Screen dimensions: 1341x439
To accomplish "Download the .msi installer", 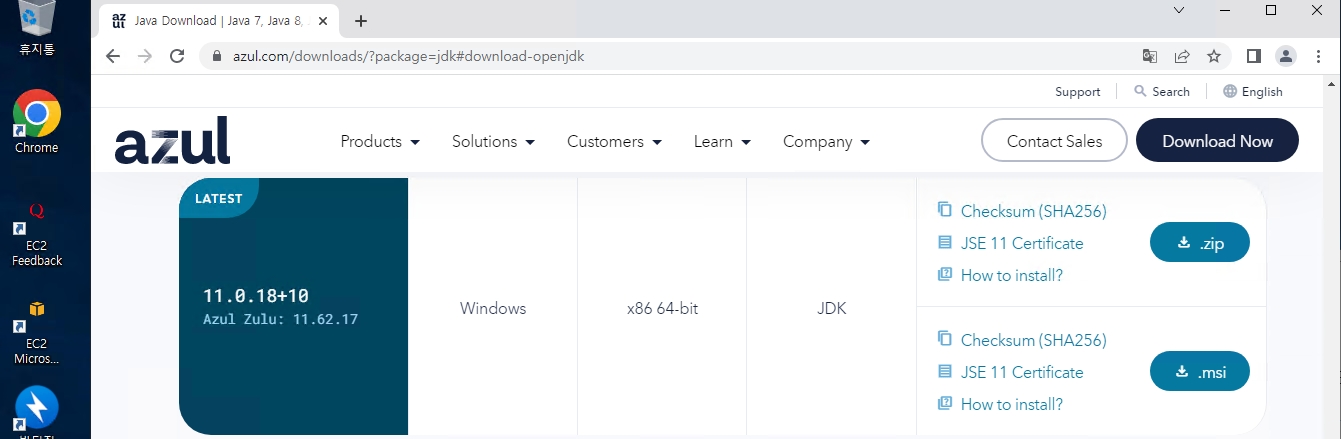I will coord(1200,371).
